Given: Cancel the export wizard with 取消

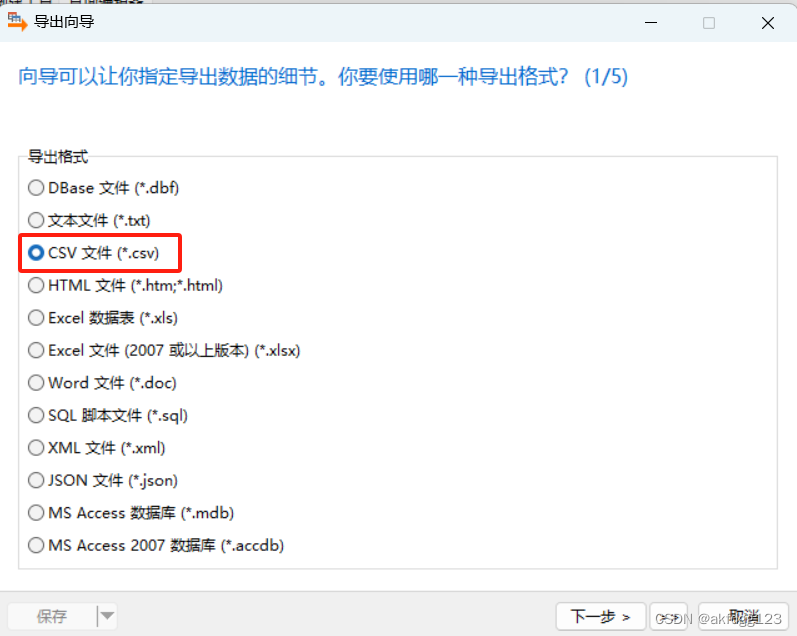Looking at the screenshot, I should [743, 617].
